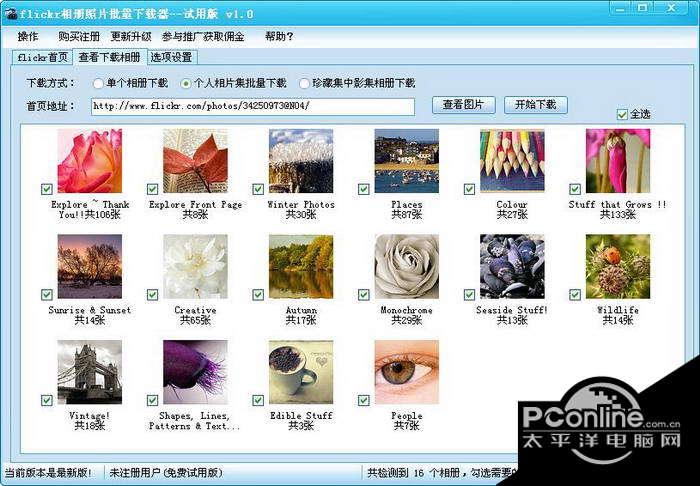This screenshot has width=700, height=486.
Task: Open the People eye thumbnail
Action: coord(407,372)
